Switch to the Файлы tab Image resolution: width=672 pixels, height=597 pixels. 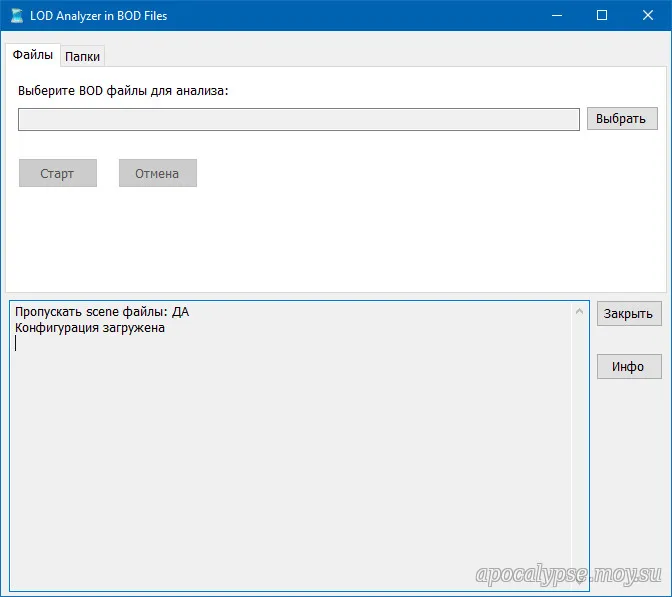coord(32,55)
